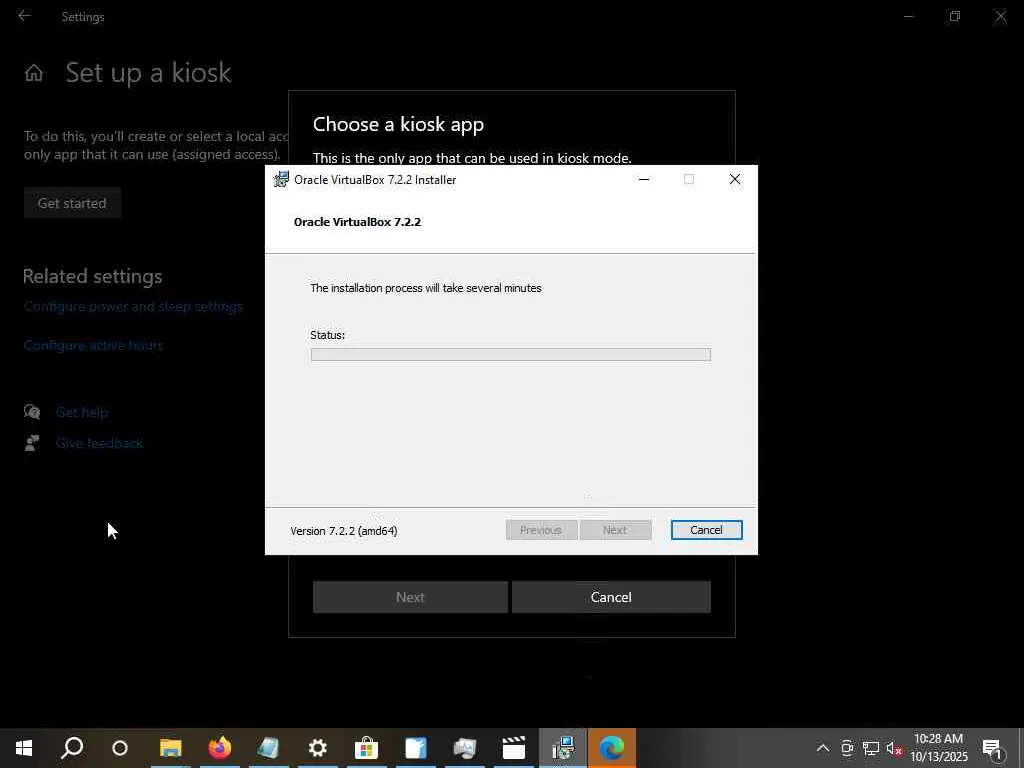1024x768 pixels.
Task: Click the network icon in system tray
Action: (x=871, y=748)
